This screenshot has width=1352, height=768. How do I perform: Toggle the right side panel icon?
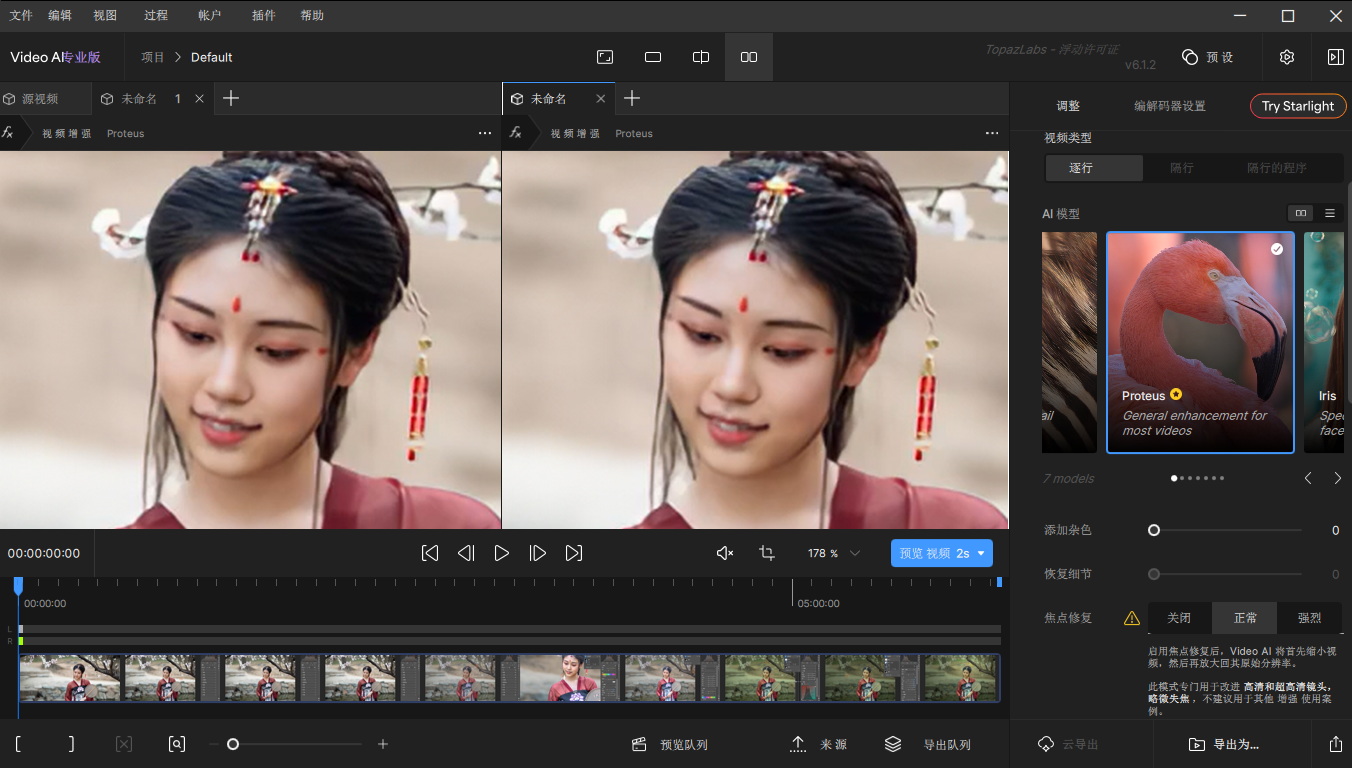(1335, 57)
